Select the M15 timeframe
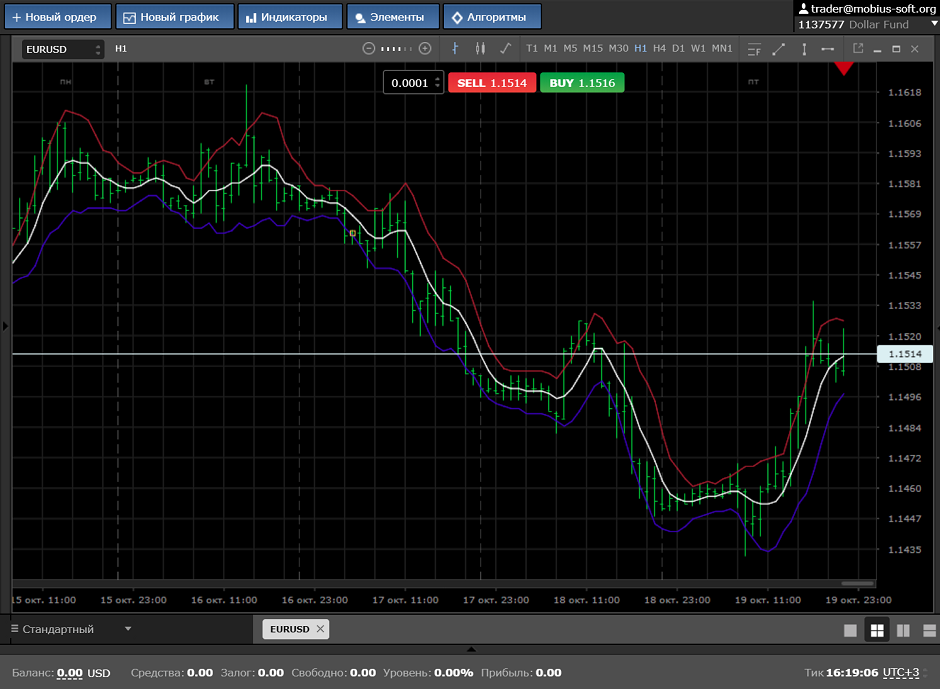The width and height of the screenshot is (940, 689). (x=593, y=49)
